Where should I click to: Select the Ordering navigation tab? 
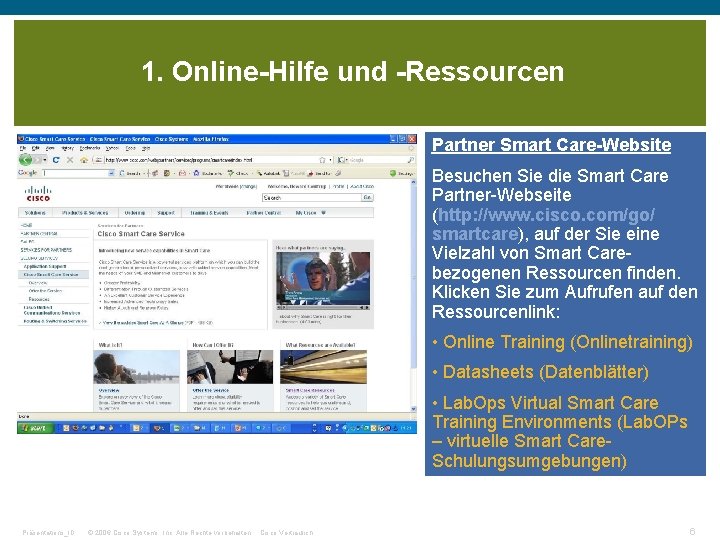[135, 213]
